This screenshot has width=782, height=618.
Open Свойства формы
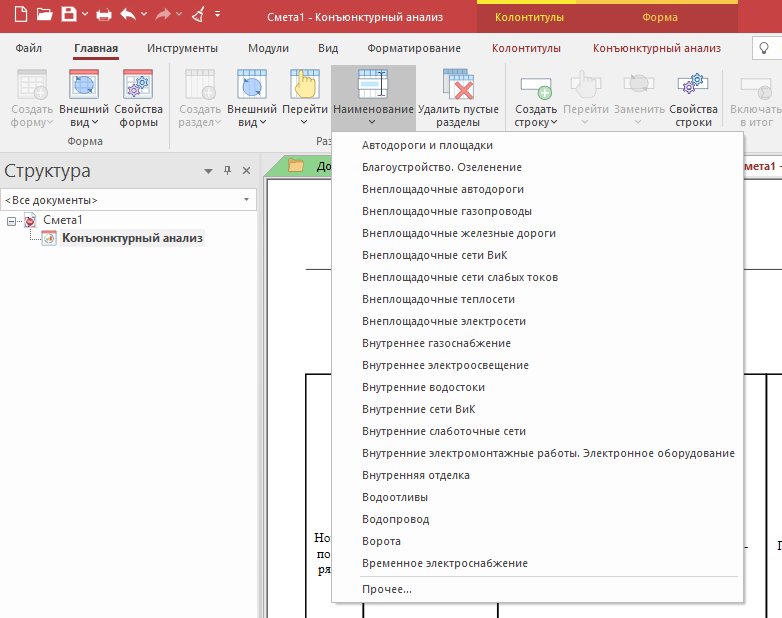click(138, 100)
